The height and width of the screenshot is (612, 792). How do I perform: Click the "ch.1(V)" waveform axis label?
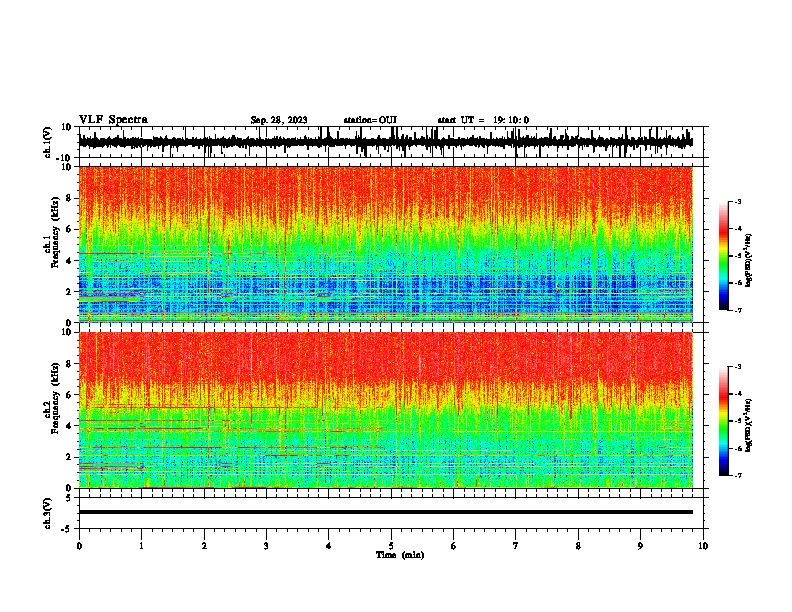[48, 142]
